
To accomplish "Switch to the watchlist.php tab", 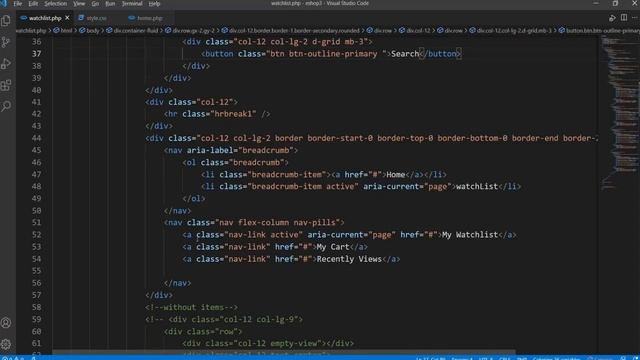I will tap(45, 18).
